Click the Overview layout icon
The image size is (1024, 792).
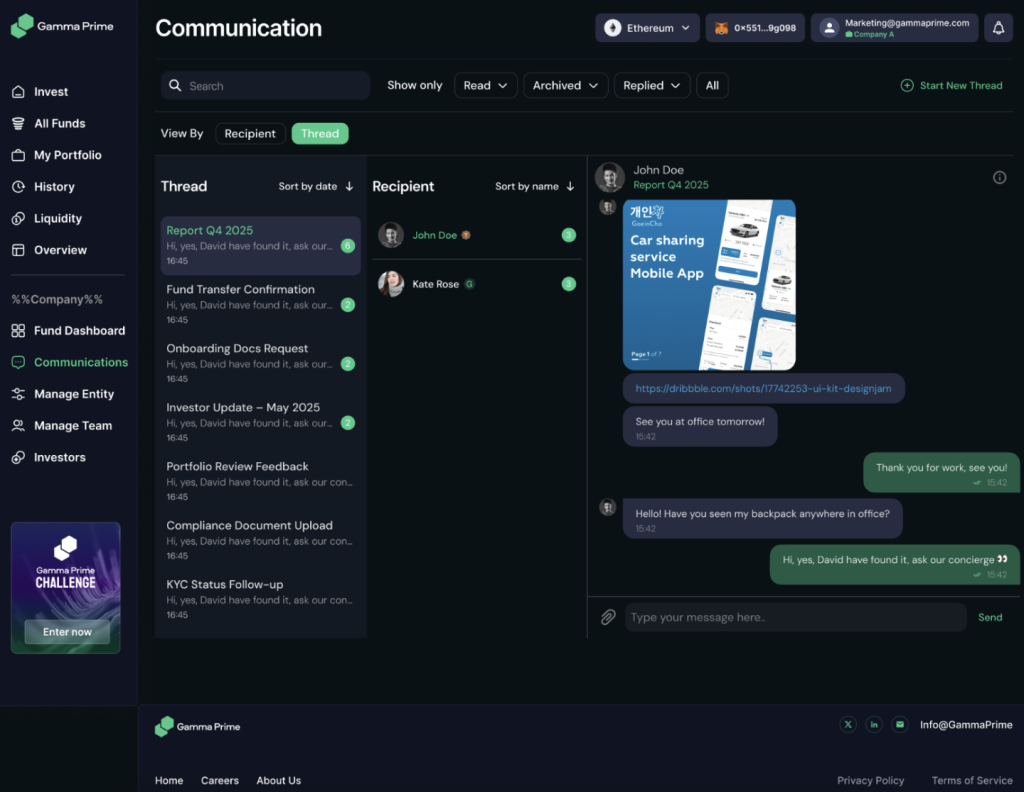pos(18,250)
